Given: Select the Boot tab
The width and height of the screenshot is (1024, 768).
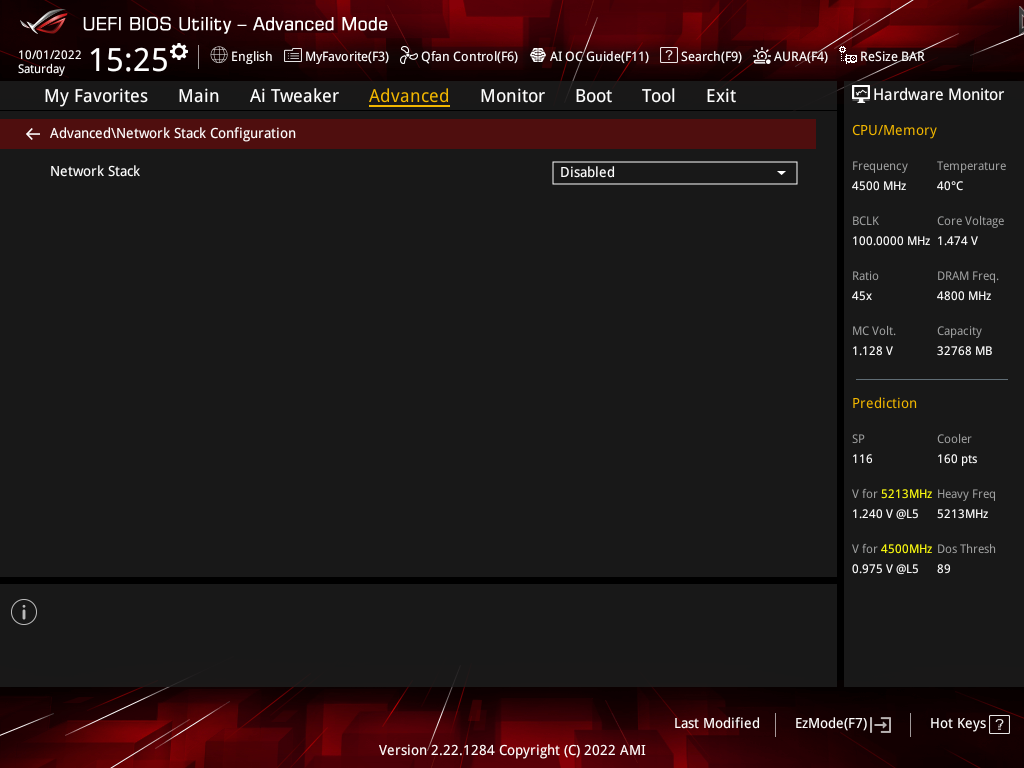Looking at the screenshot, I should click(x=593, y=96).
